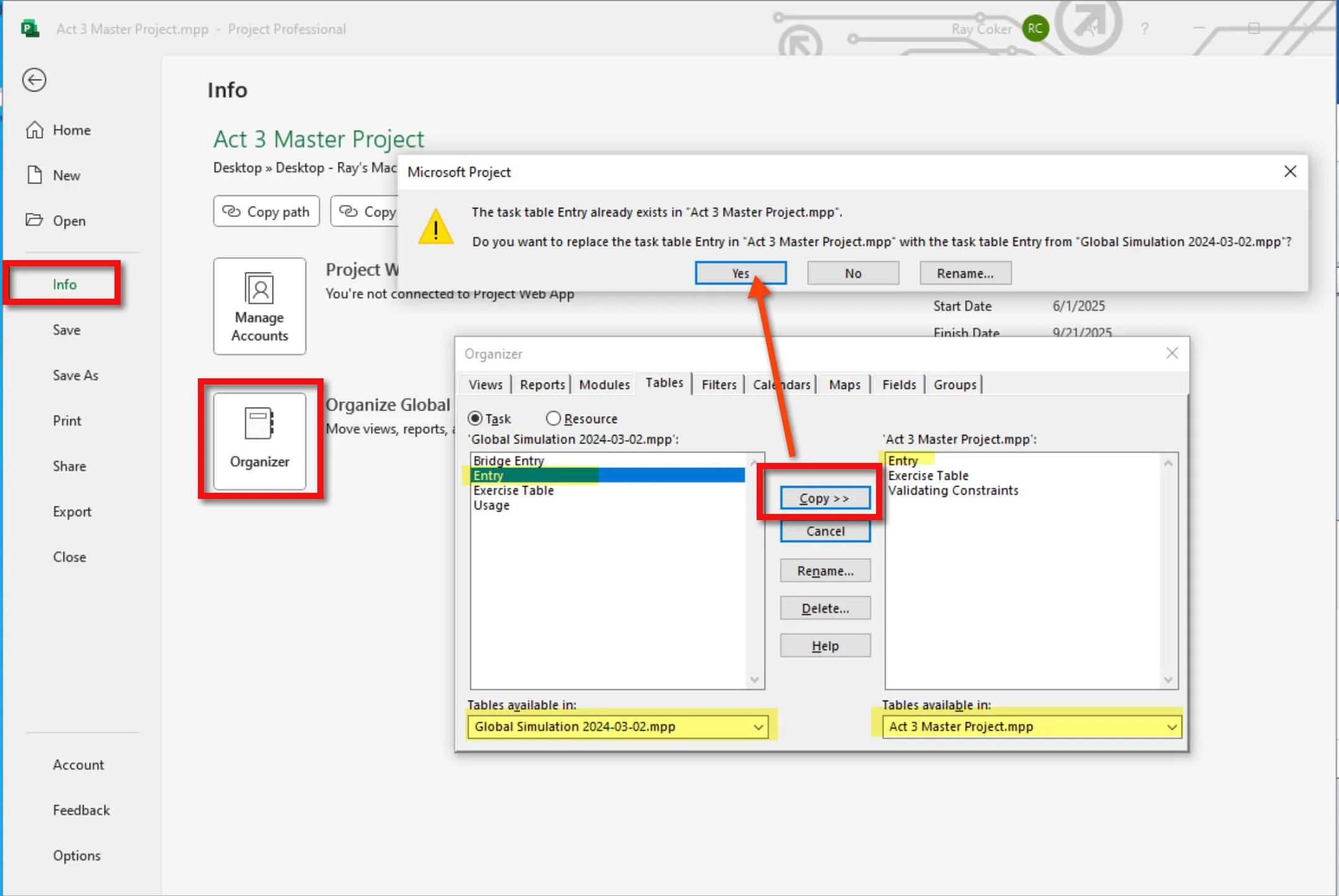The image size is (1339, 896).
Task: Open Project Options
Action: point(77,856)
